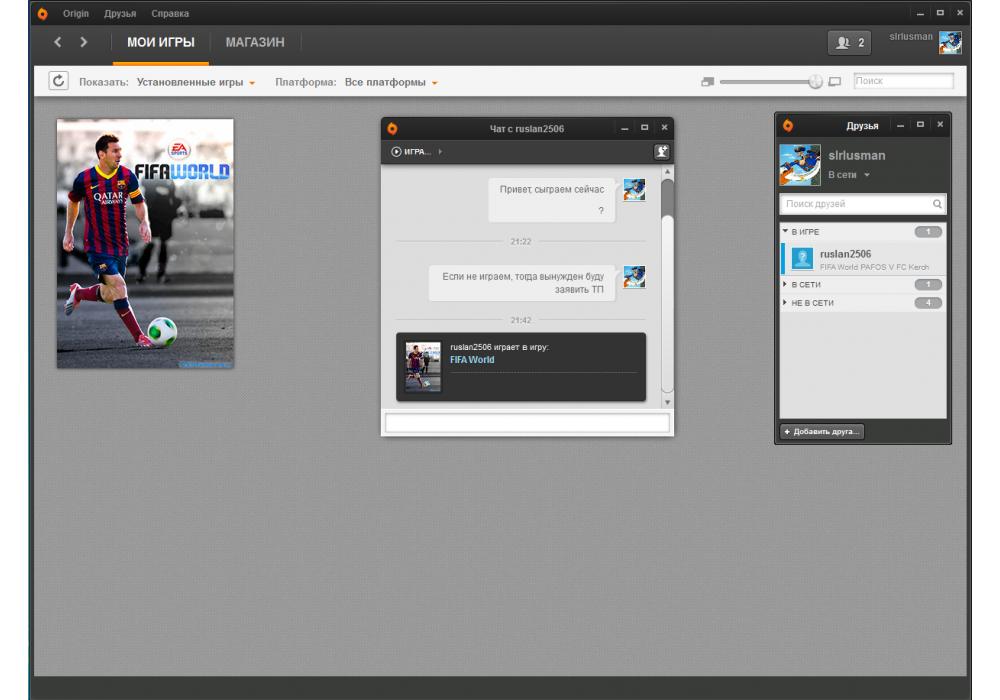Open the 'Установленные игры' filter dropdown

(x=196, y=82)
